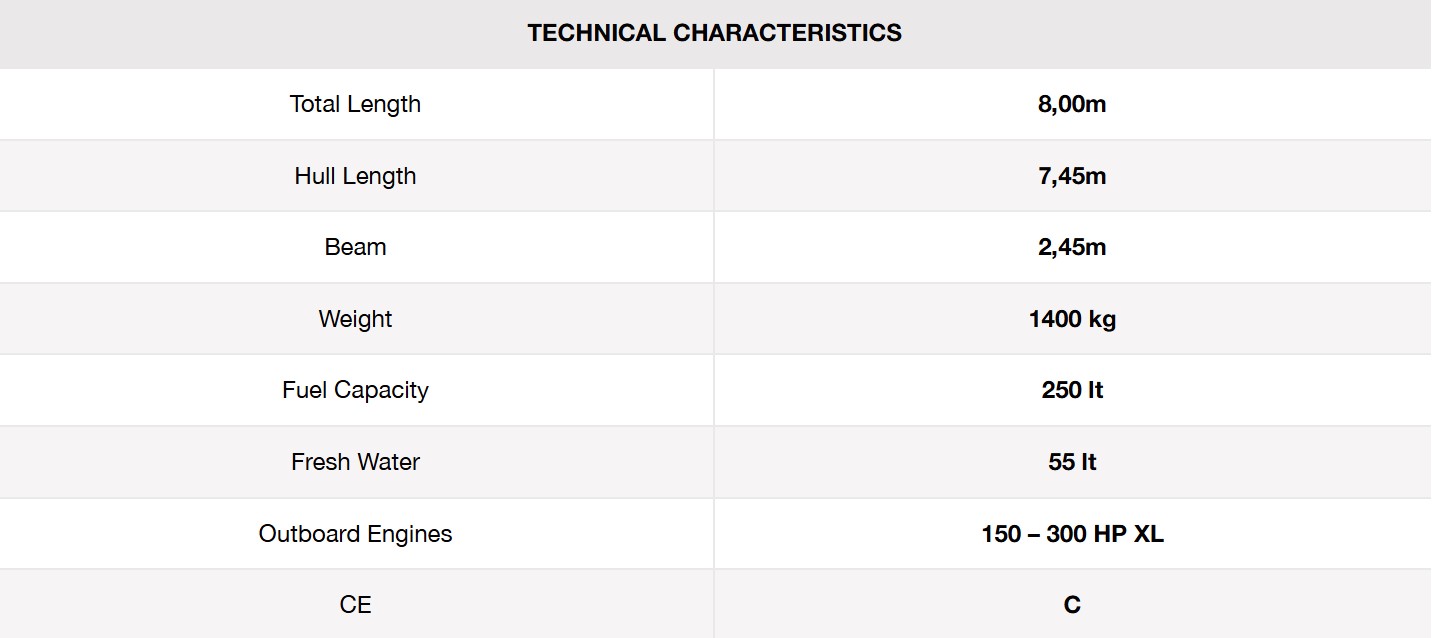Image resolution: width=1434 pixels, height=638 pixels.
Task: Click the 1400 kg weight value
Action: (1072, 319)
